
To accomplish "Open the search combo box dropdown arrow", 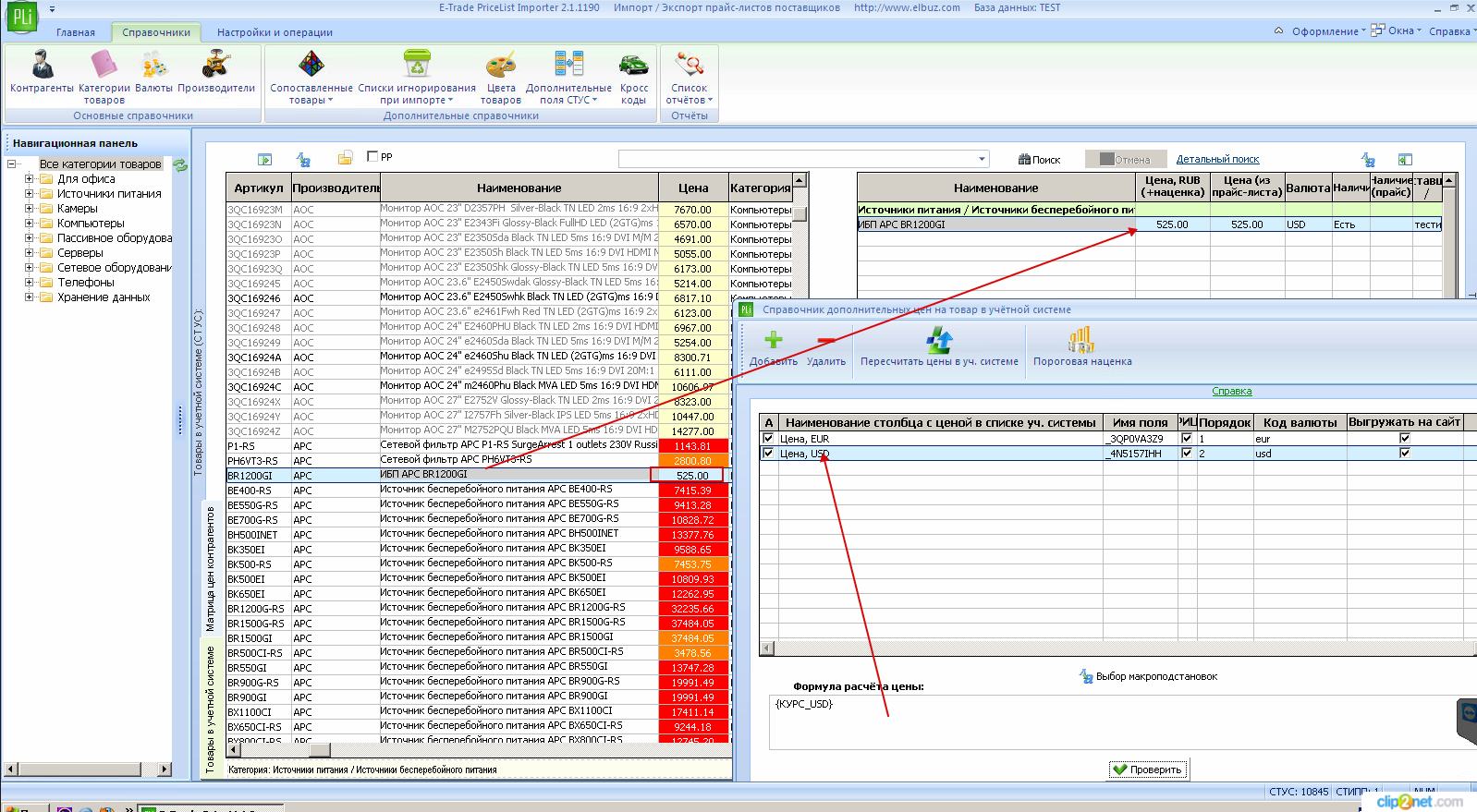I will (982, 159).
